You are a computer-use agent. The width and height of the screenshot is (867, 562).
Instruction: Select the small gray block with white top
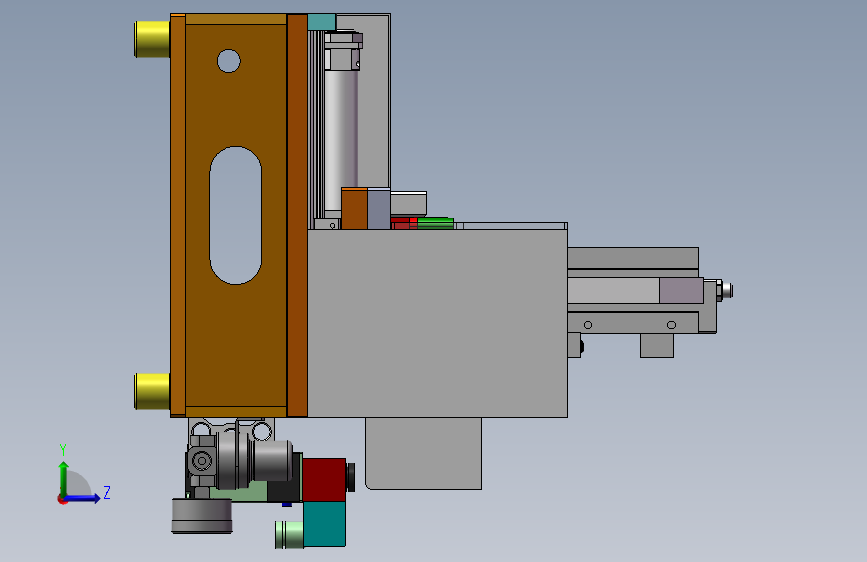[409, 204]
